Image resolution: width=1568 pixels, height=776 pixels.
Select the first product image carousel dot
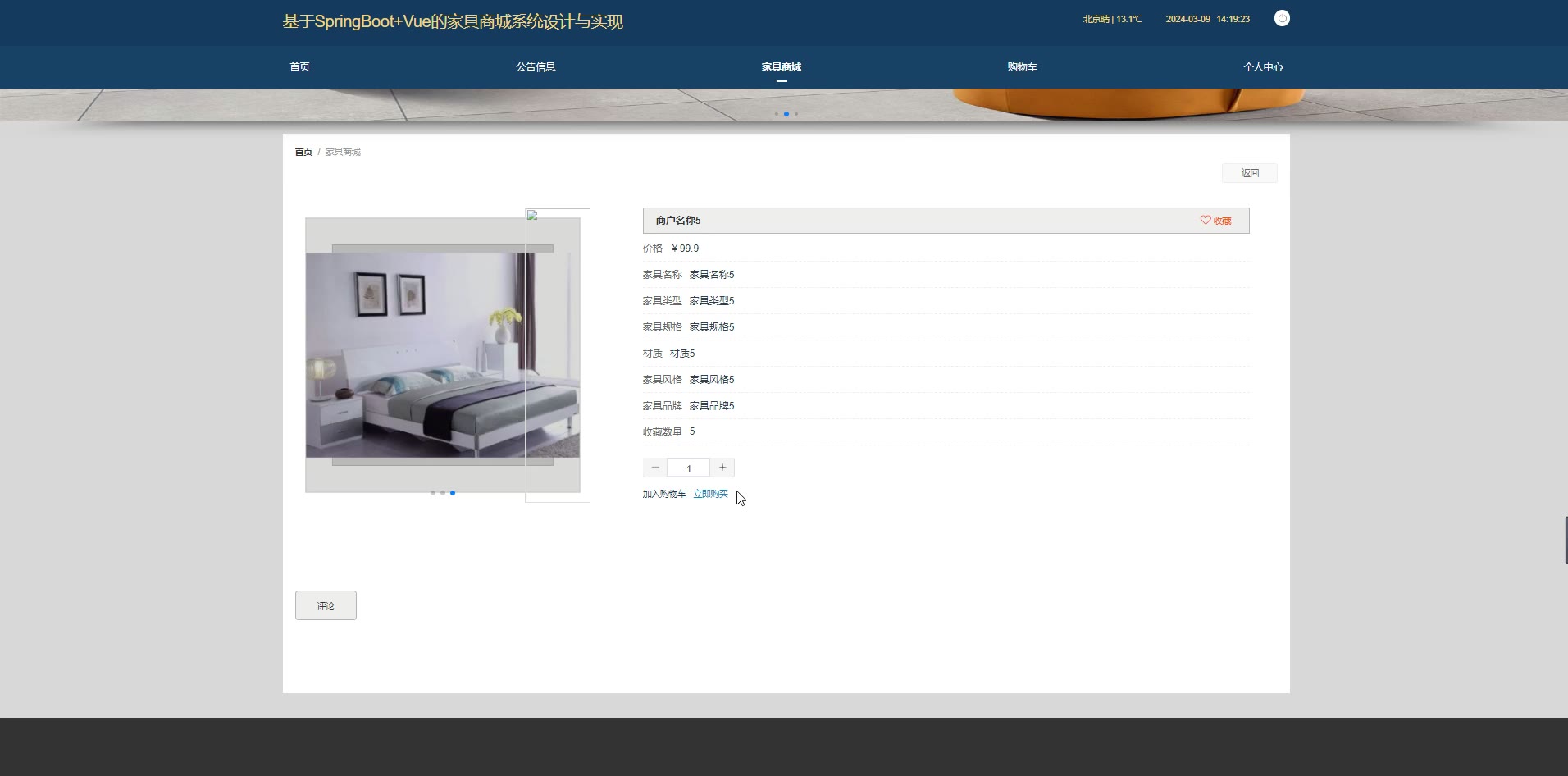coord(433,493)
